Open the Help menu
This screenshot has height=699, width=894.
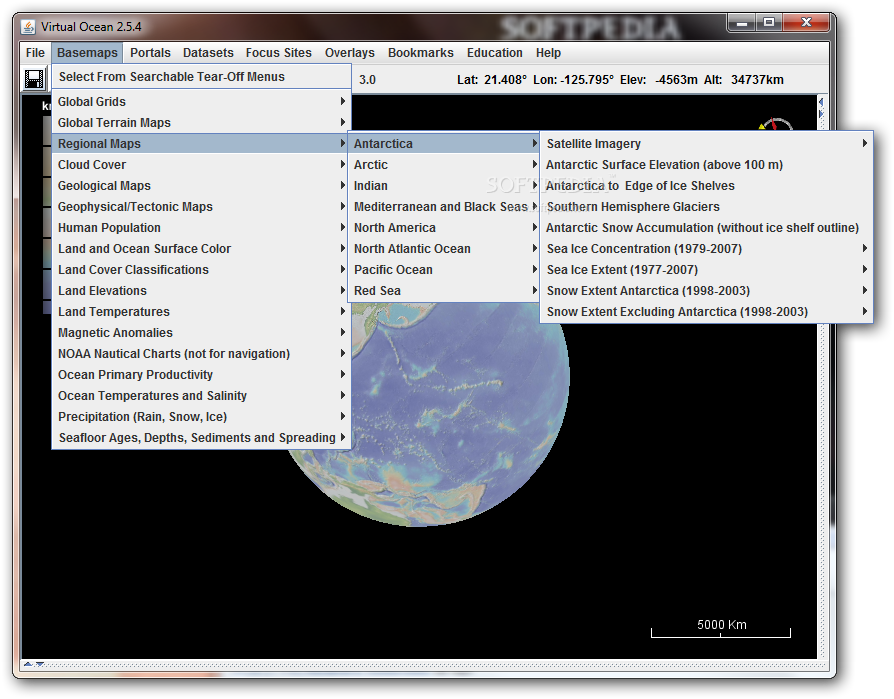point(548,53)
